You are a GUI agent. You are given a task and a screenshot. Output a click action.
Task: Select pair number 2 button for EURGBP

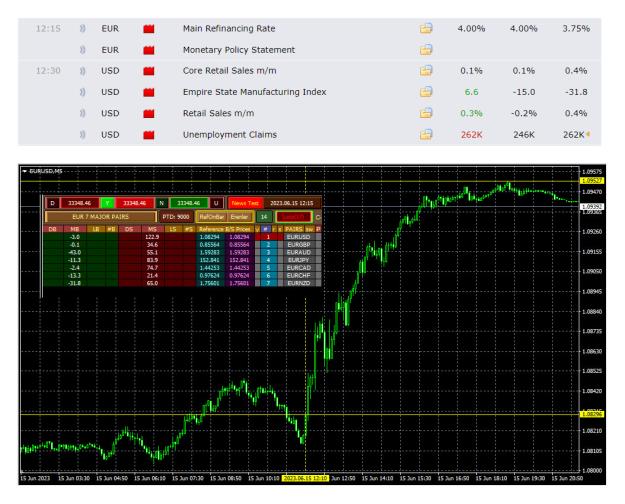(x=268, y=244)
